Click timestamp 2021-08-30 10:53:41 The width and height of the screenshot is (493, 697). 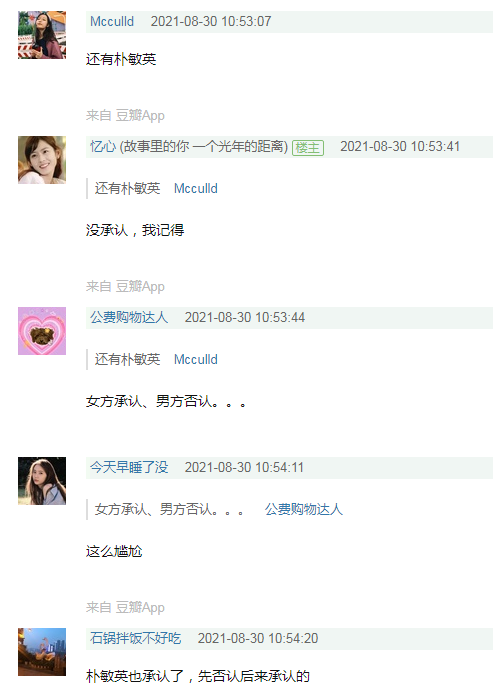(x=400, y=146)
